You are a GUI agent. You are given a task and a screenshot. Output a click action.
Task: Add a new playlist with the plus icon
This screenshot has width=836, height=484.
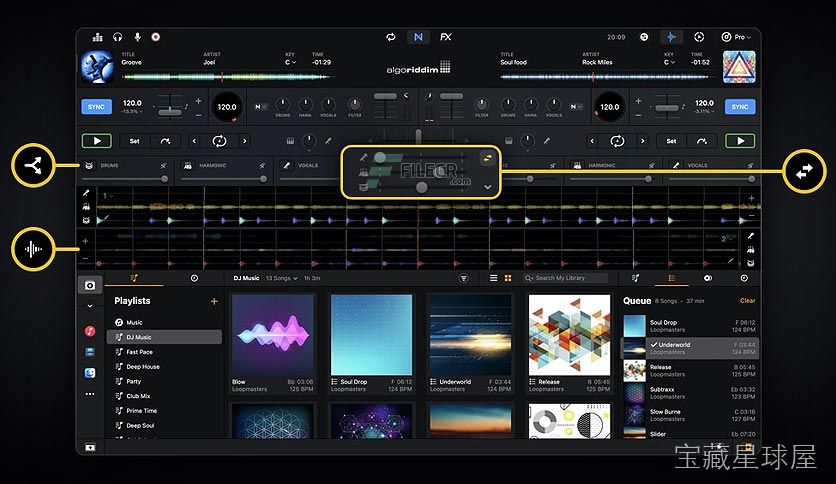point(214,301)
